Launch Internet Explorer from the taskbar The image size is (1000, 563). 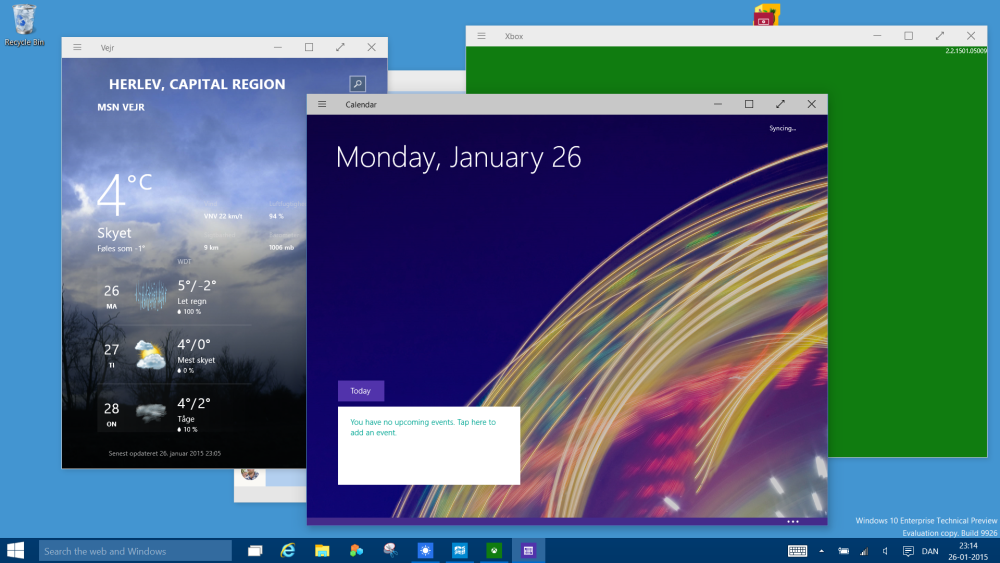coord(289,551)
